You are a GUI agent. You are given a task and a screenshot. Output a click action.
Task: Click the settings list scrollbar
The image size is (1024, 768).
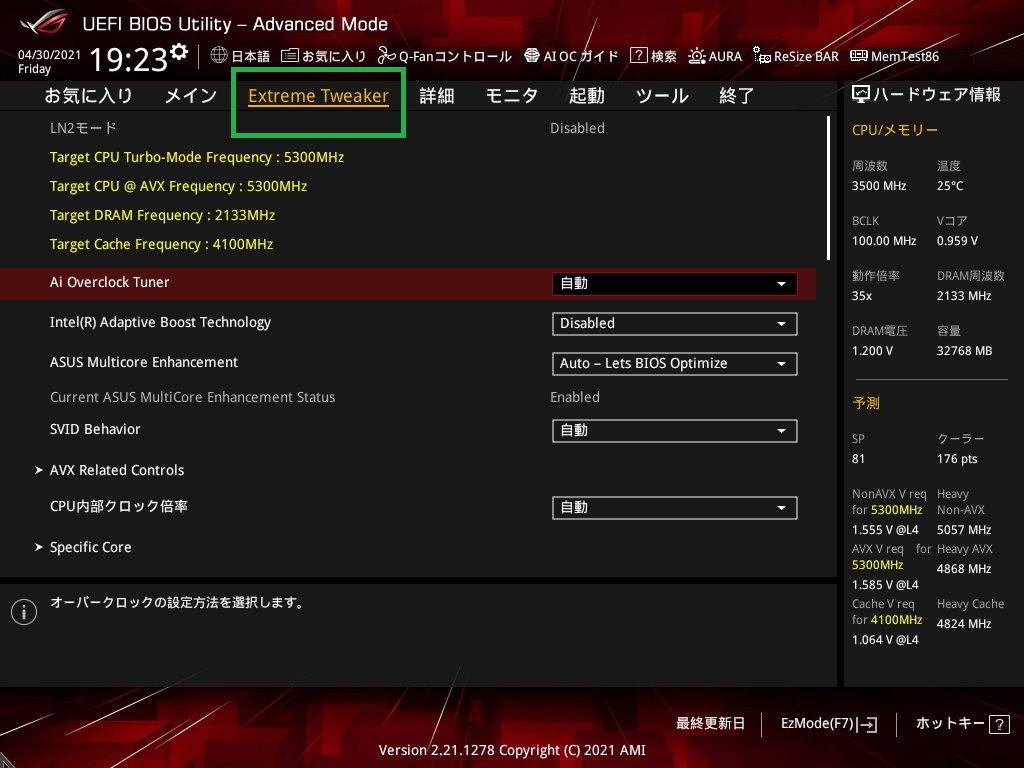828,188
